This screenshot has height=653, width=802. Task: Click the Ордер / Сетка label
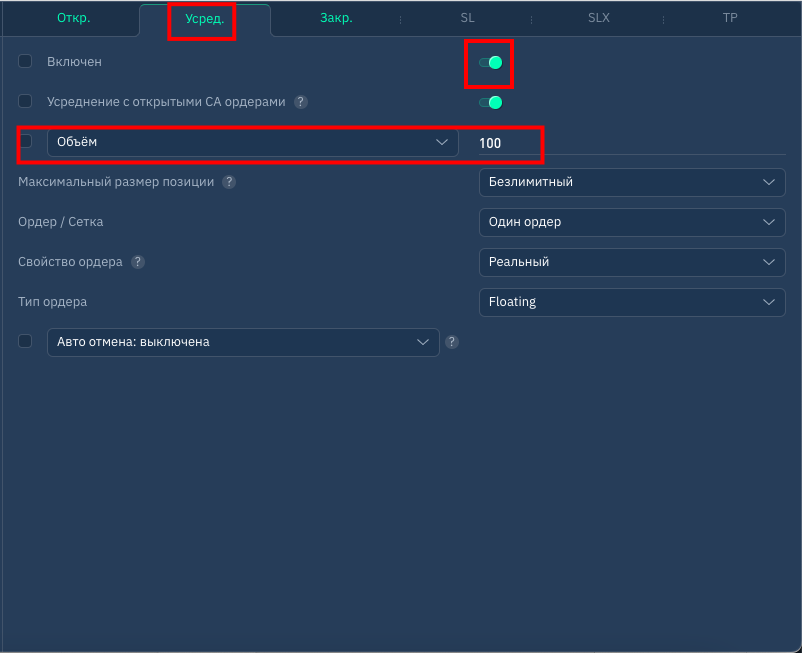tap(60, 222)
